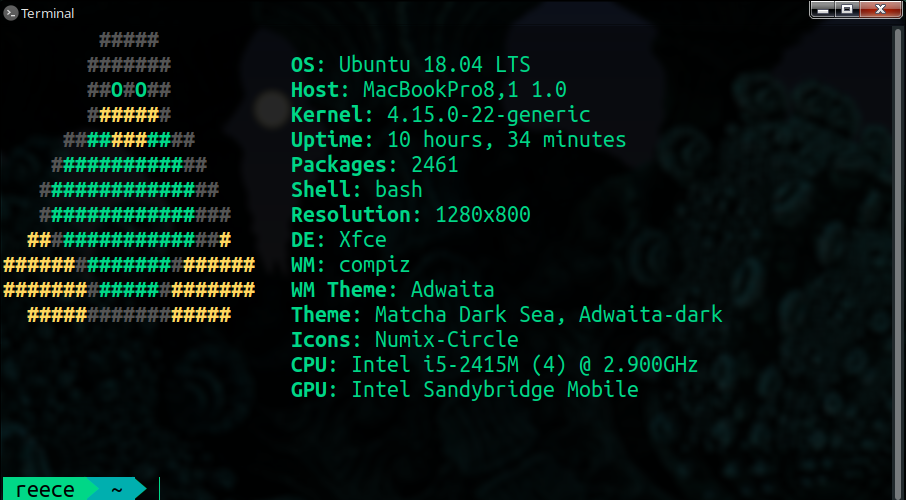Click the '4.15.0-22-generic' kernel version text
This screenshot has width=906, height=500.
click(489, 114)
